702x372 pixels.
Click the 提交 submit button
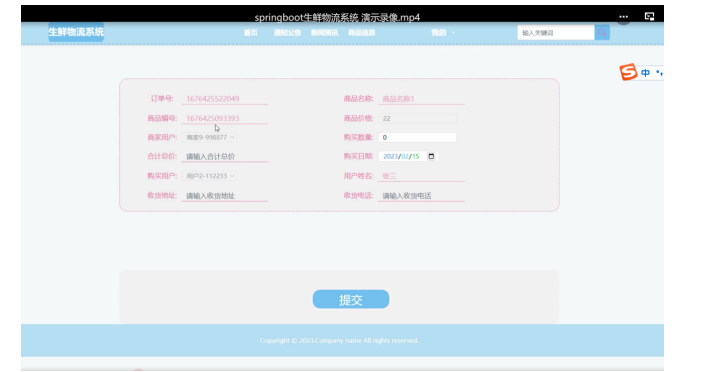[x=351, y=299]
